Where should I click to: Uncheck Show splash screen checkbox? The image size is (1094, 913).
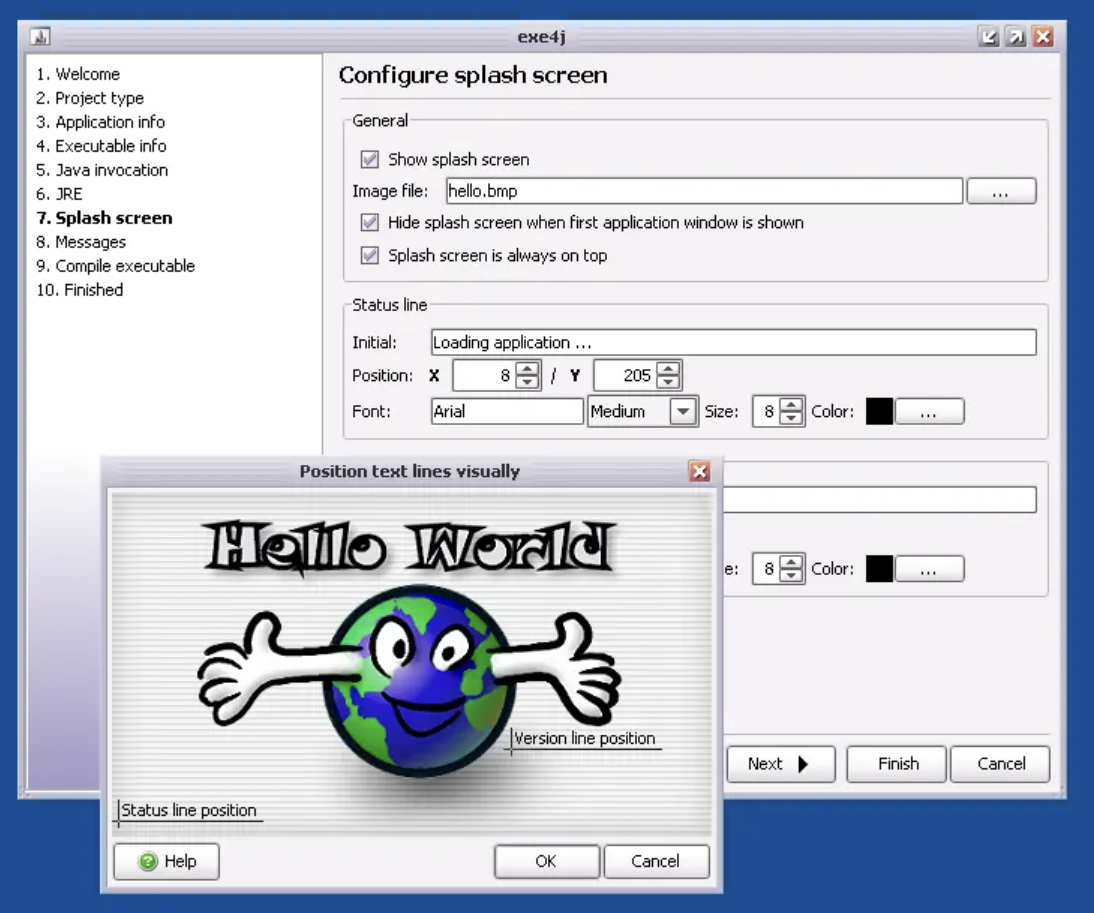click(x=370, y=160)
